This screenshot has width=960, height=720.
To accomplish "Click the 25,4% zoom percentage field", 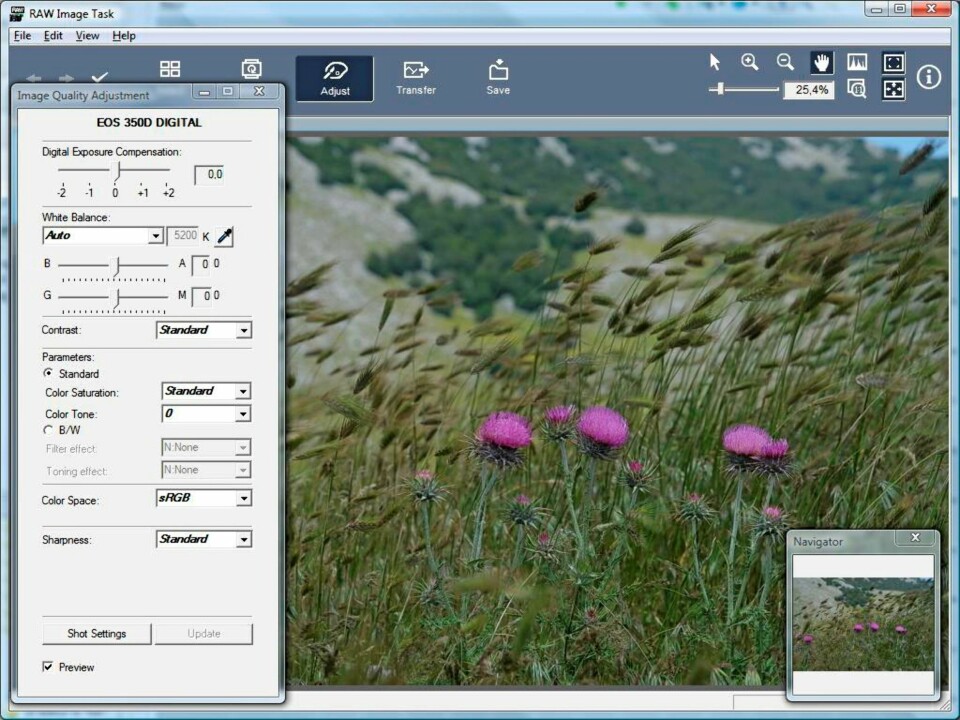I will (x=809, y=90).
